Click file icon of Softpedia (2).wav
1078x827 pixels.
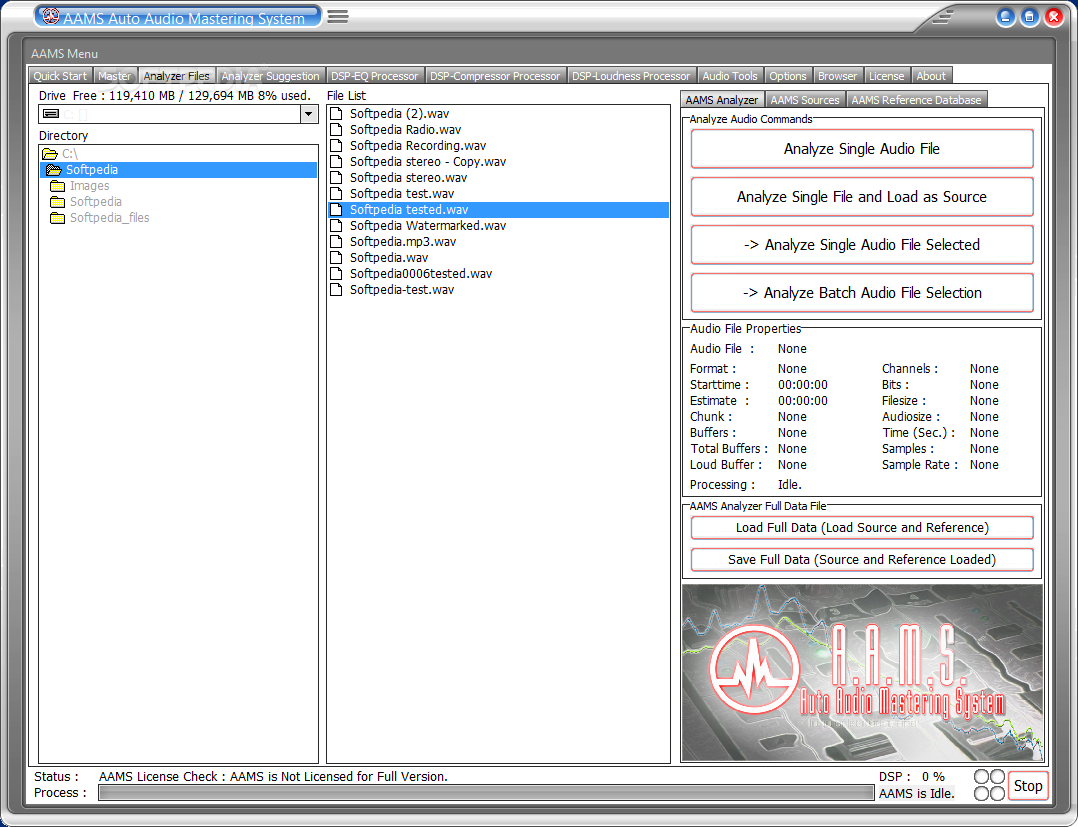pyautogui.click(x=336, y=113)
